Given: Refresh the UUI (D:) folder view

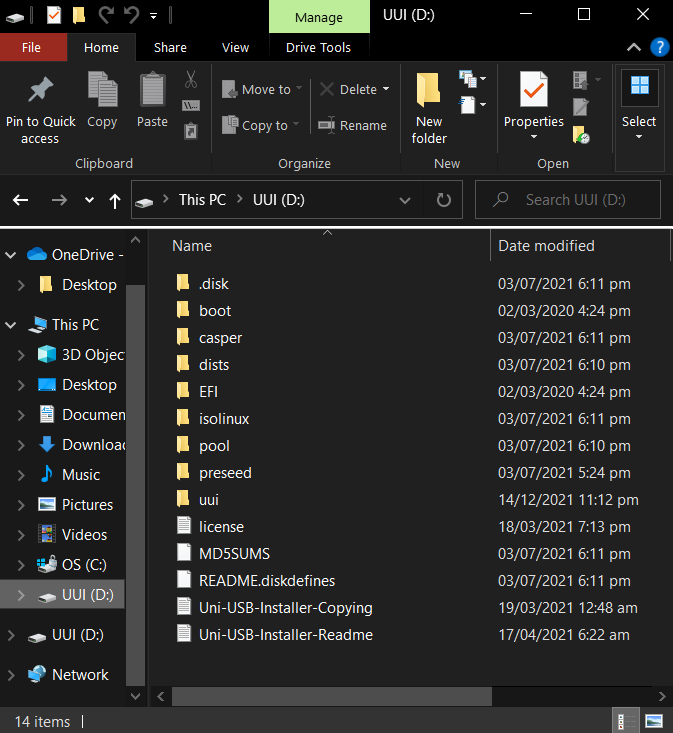Looking at the screenshot, I should [444, 200].
